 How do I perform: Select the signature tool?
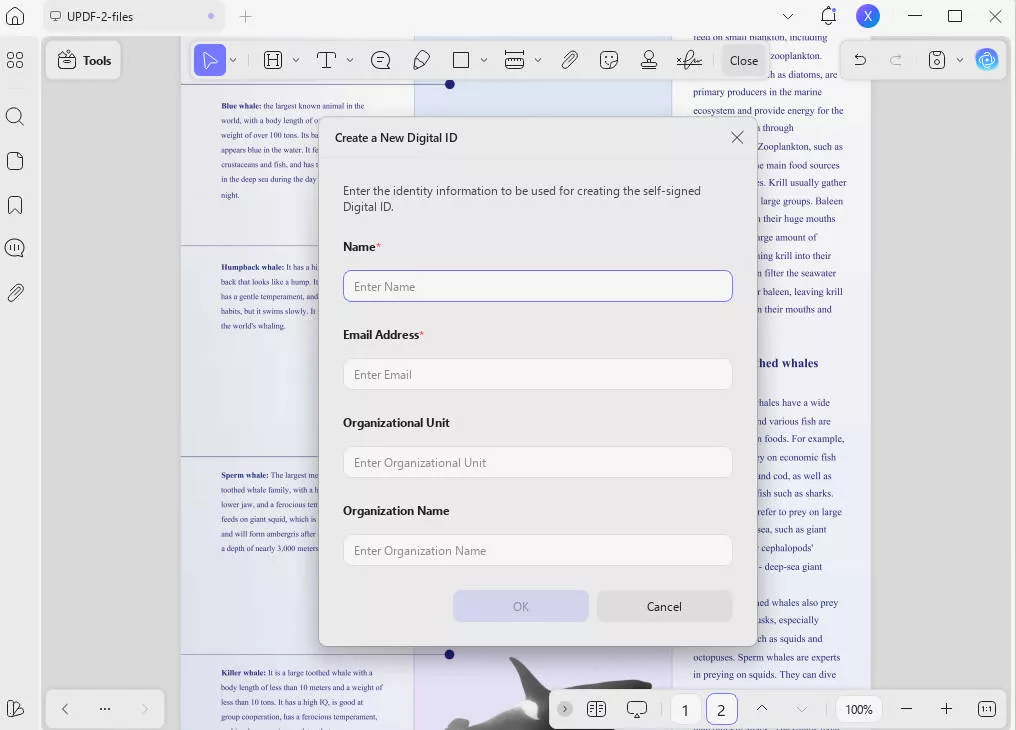pos(688,60)
